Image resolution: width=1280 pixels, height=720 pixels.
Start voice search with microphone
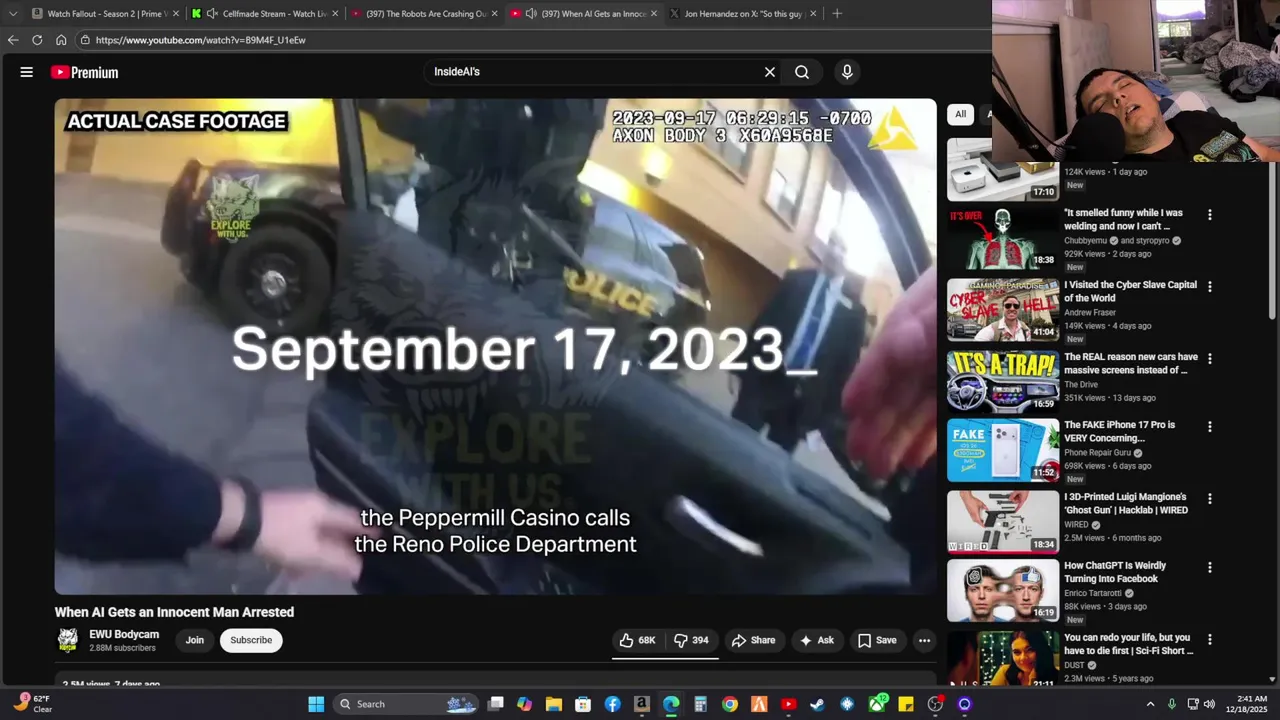click(x=847, y=72)
